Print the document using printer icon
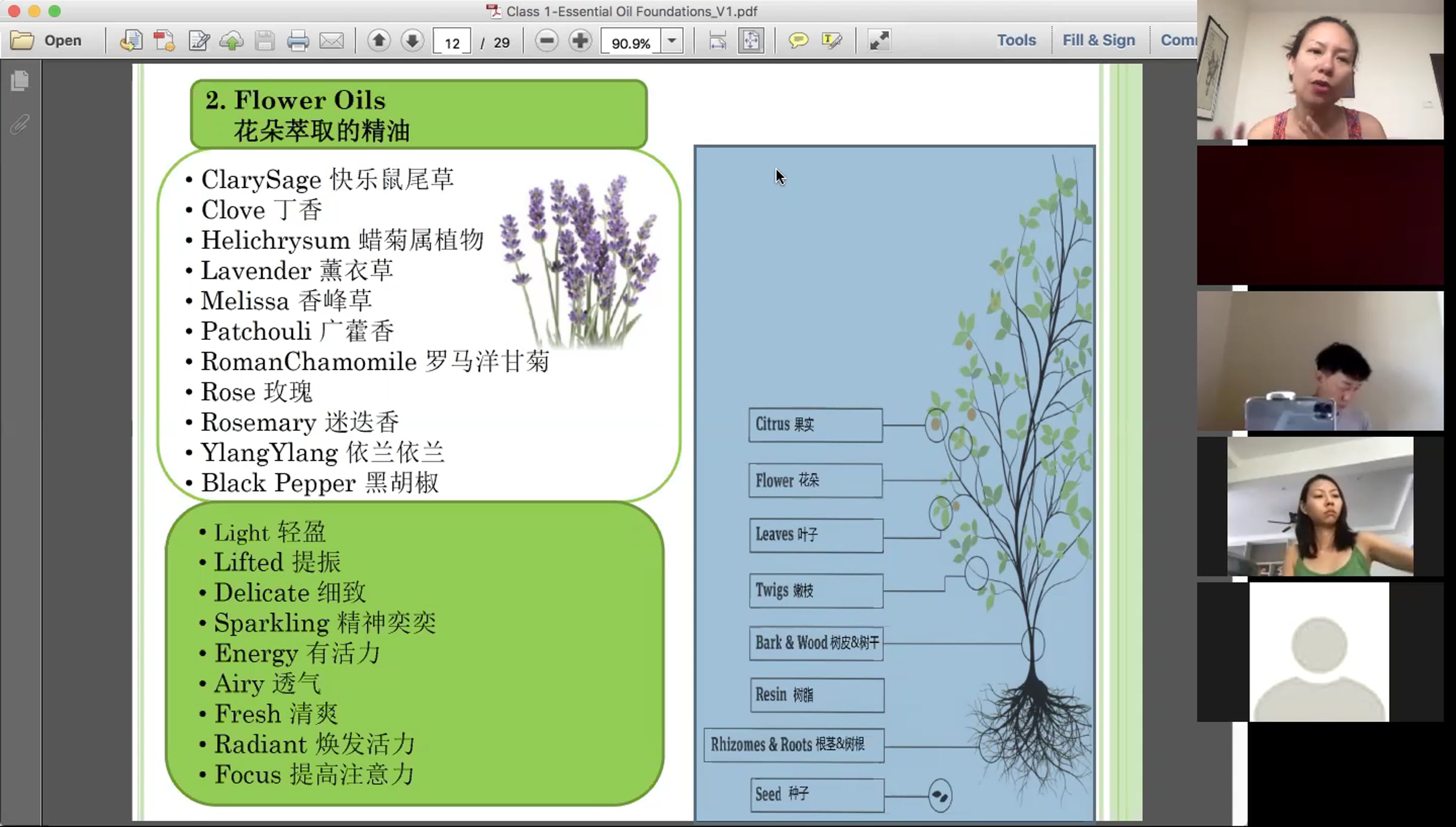This screenshot has height=827, width=1456. 297,41
